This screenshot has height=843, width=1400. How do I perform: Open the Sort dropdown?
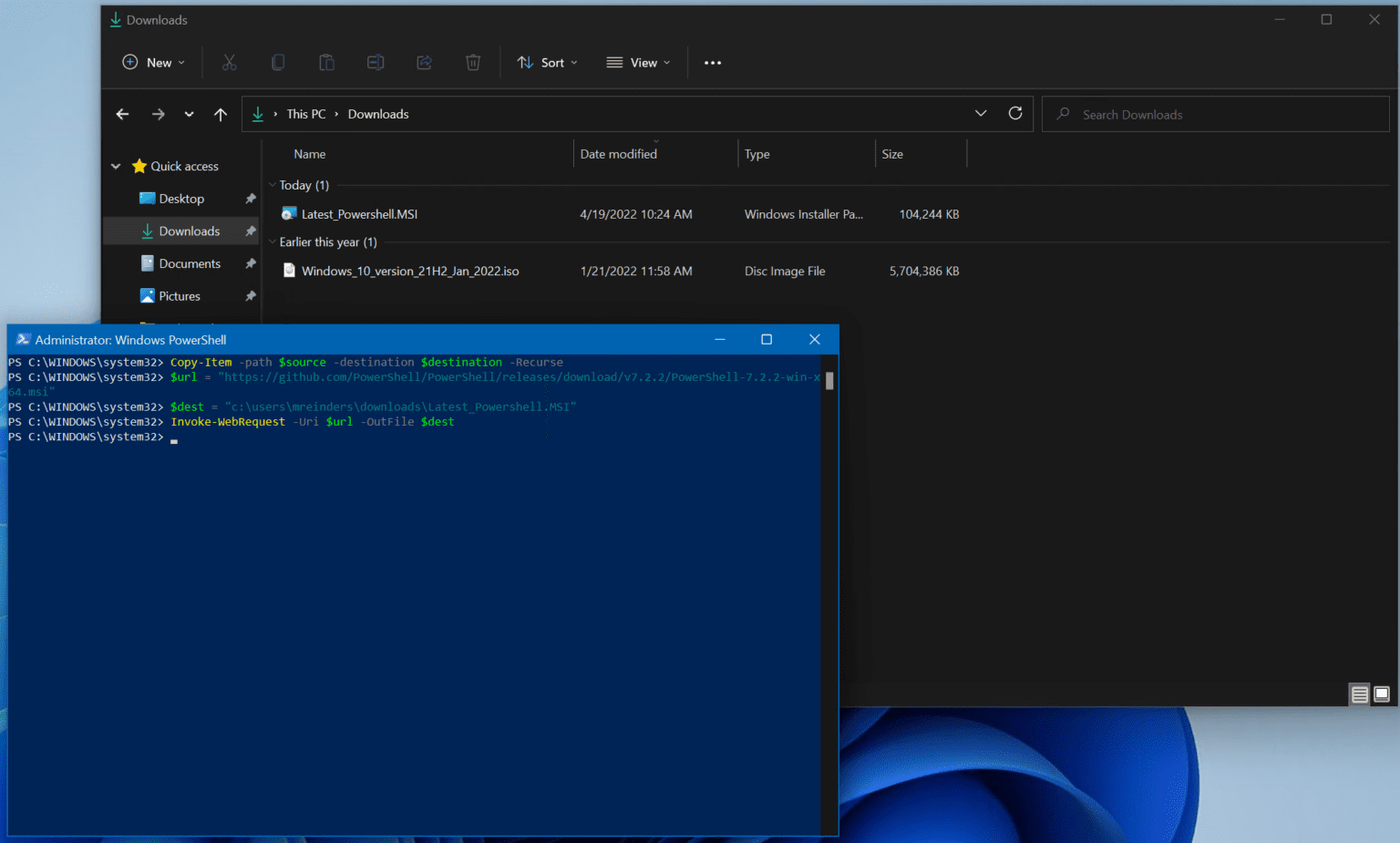tap(547, 62)
